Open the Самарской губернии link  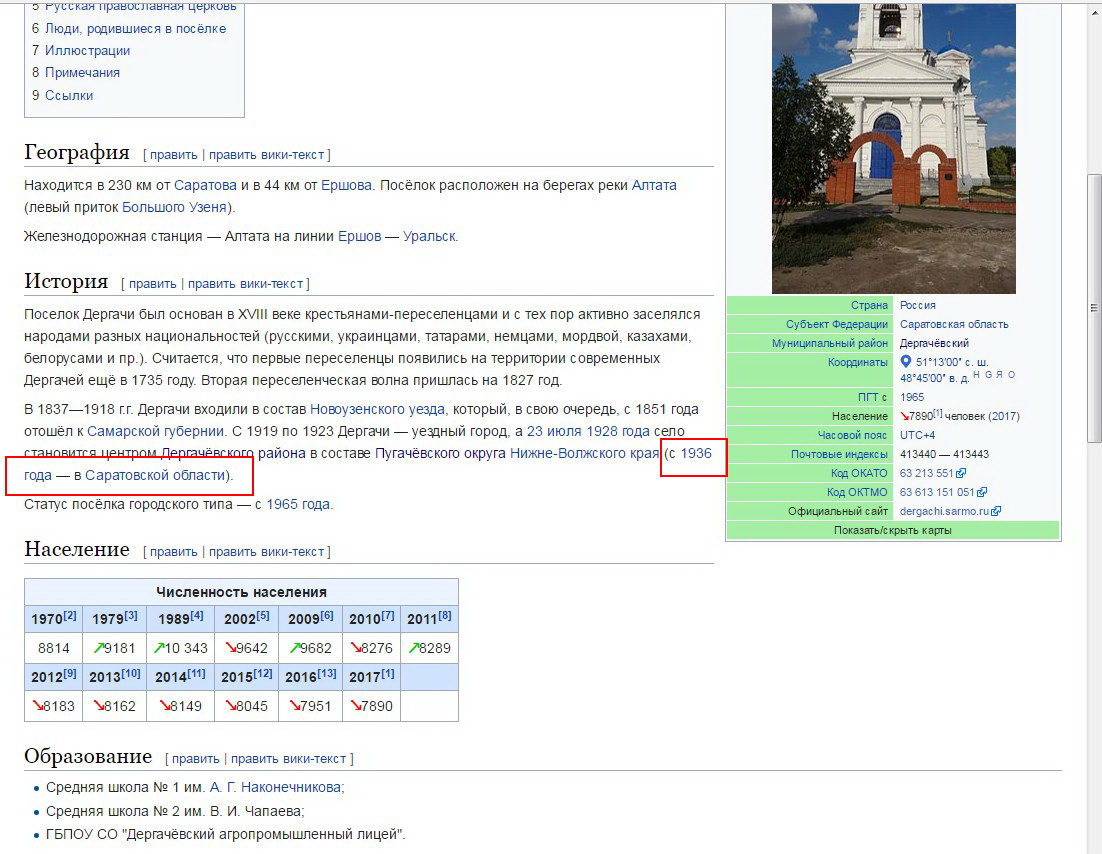(155, 431)
